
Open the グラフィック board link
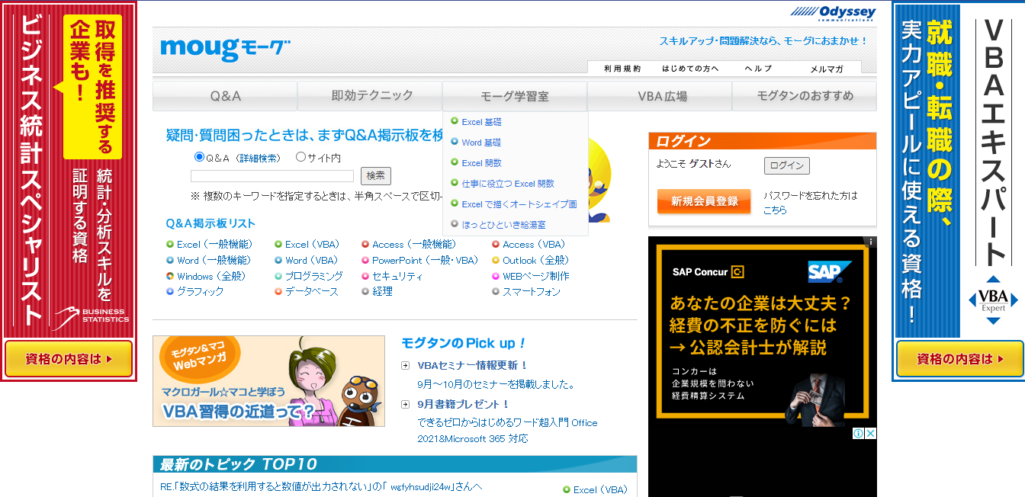point(200,292)
